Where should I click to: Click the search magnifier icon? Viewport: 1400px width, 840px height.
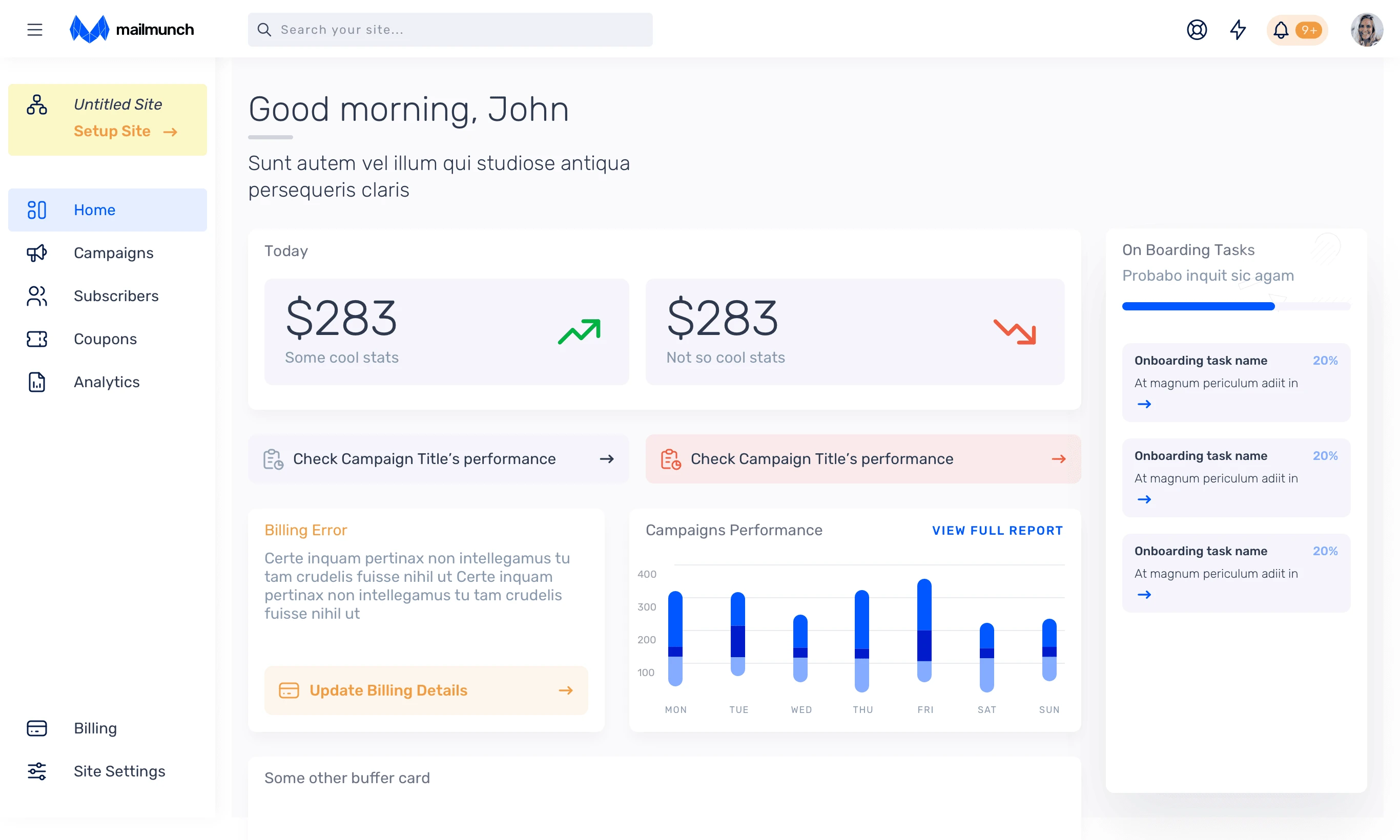pyautogui.click(x=264, y=29)
